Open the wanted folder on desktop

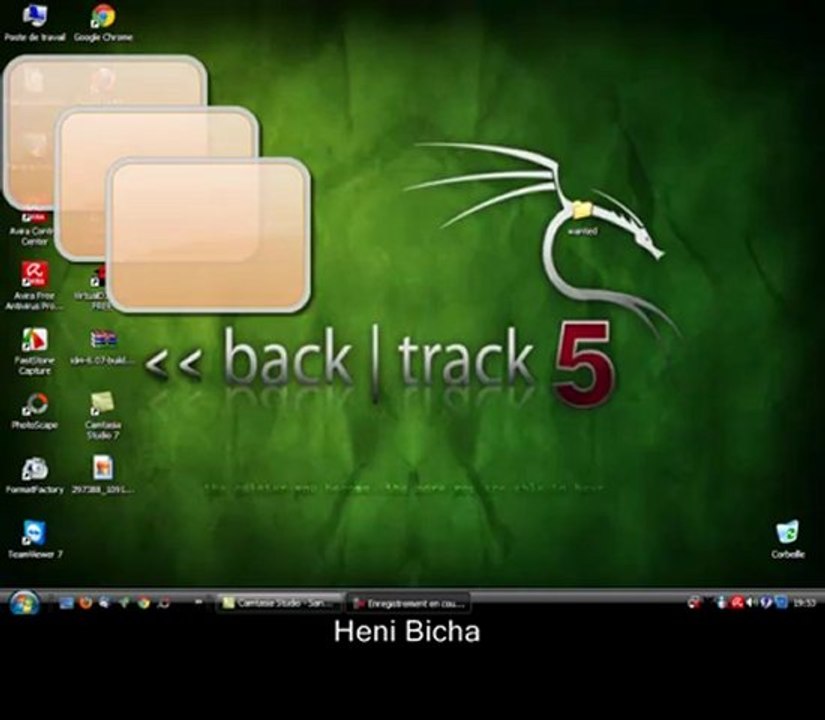tap(582, 217)
